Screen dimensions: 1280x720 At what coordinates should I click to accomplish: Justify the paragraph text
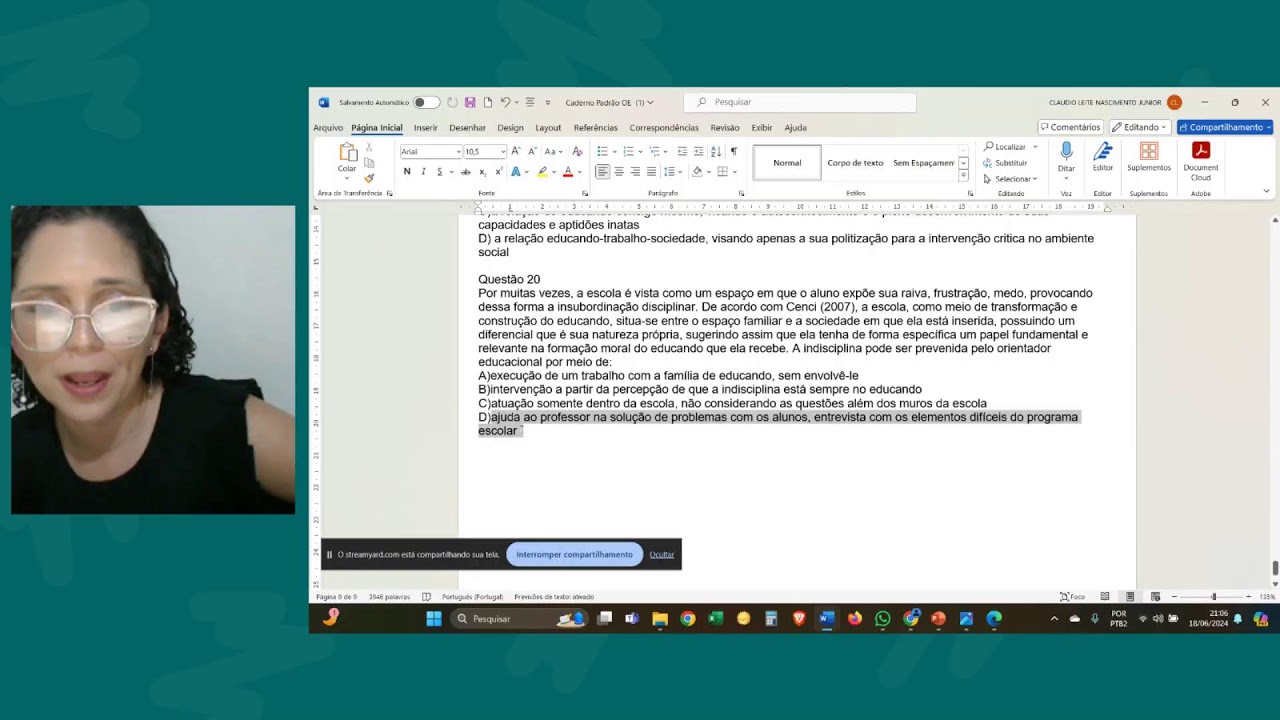651,172
